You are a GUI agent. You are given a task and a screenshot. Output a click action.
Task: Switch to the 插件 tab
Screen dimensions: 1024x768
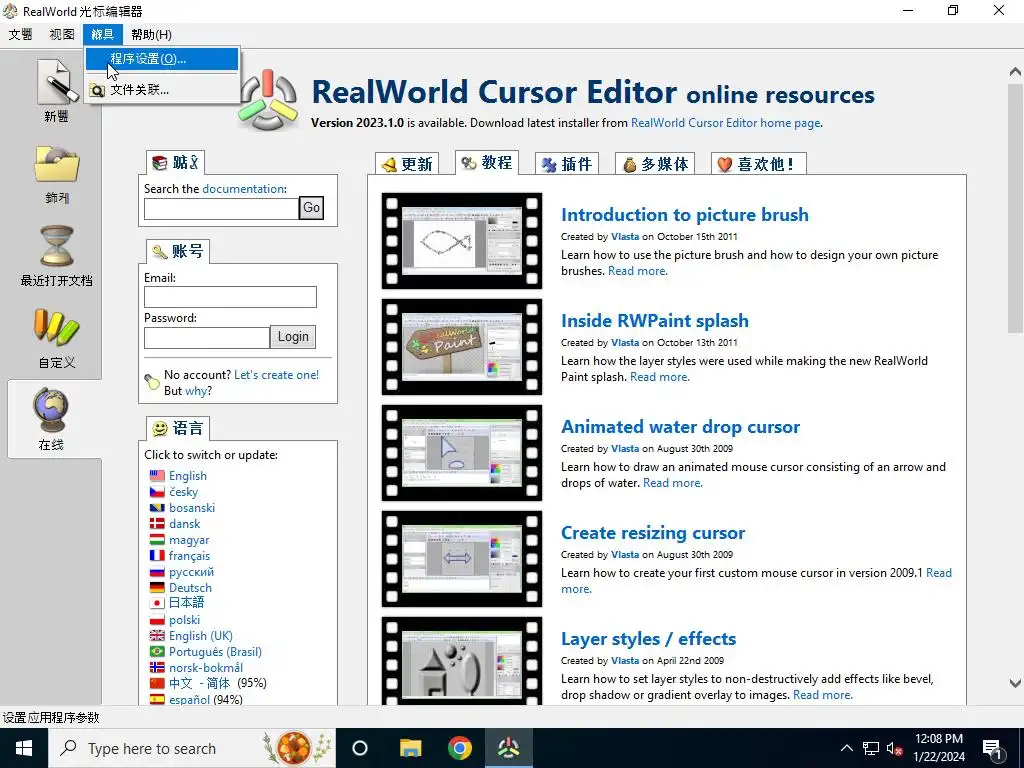(567, 164)
